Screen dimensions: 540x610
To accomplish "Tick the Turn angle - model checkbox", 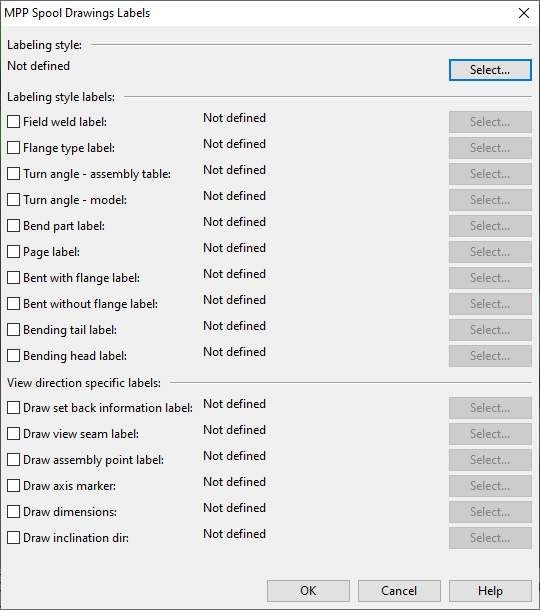I will coord(14,200).
